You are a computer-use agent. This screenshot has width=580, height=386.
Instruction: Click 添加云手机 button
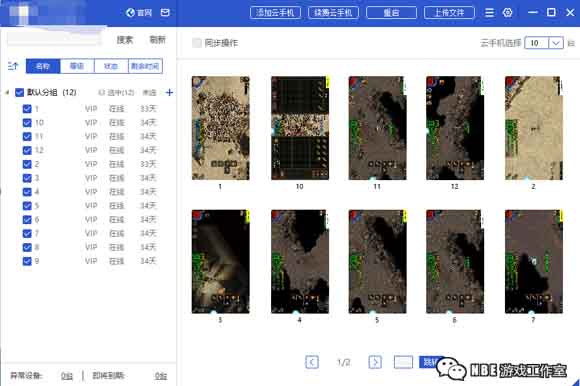click(275, 13)
